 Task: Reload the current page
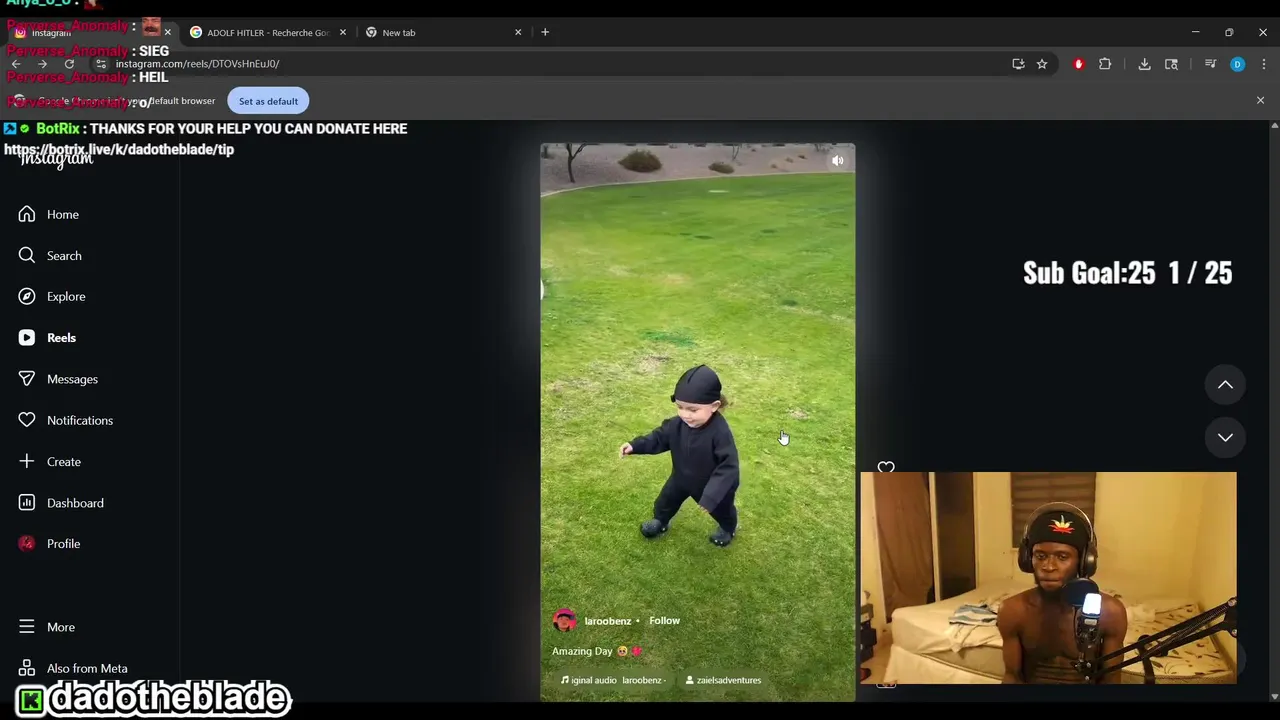69,64
